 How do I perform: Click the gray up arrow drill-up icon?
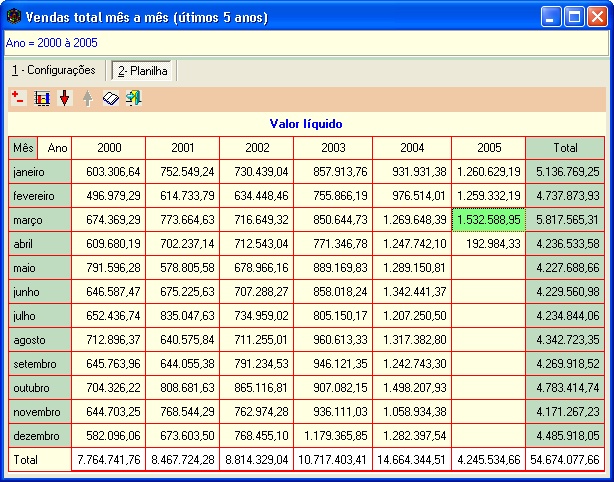[x=88, y=98]
